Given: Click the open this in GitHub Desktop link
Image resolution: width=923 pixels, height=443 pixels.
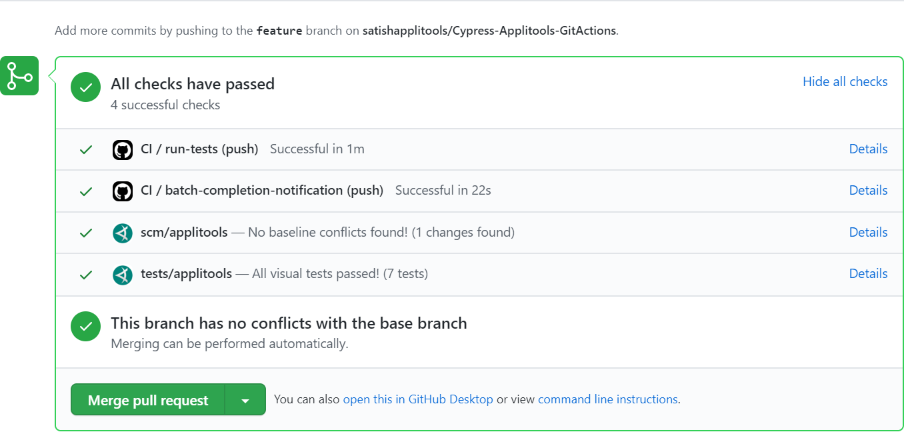Looking at the screenshot, I should pyautogui.click(x=417, y=399).
